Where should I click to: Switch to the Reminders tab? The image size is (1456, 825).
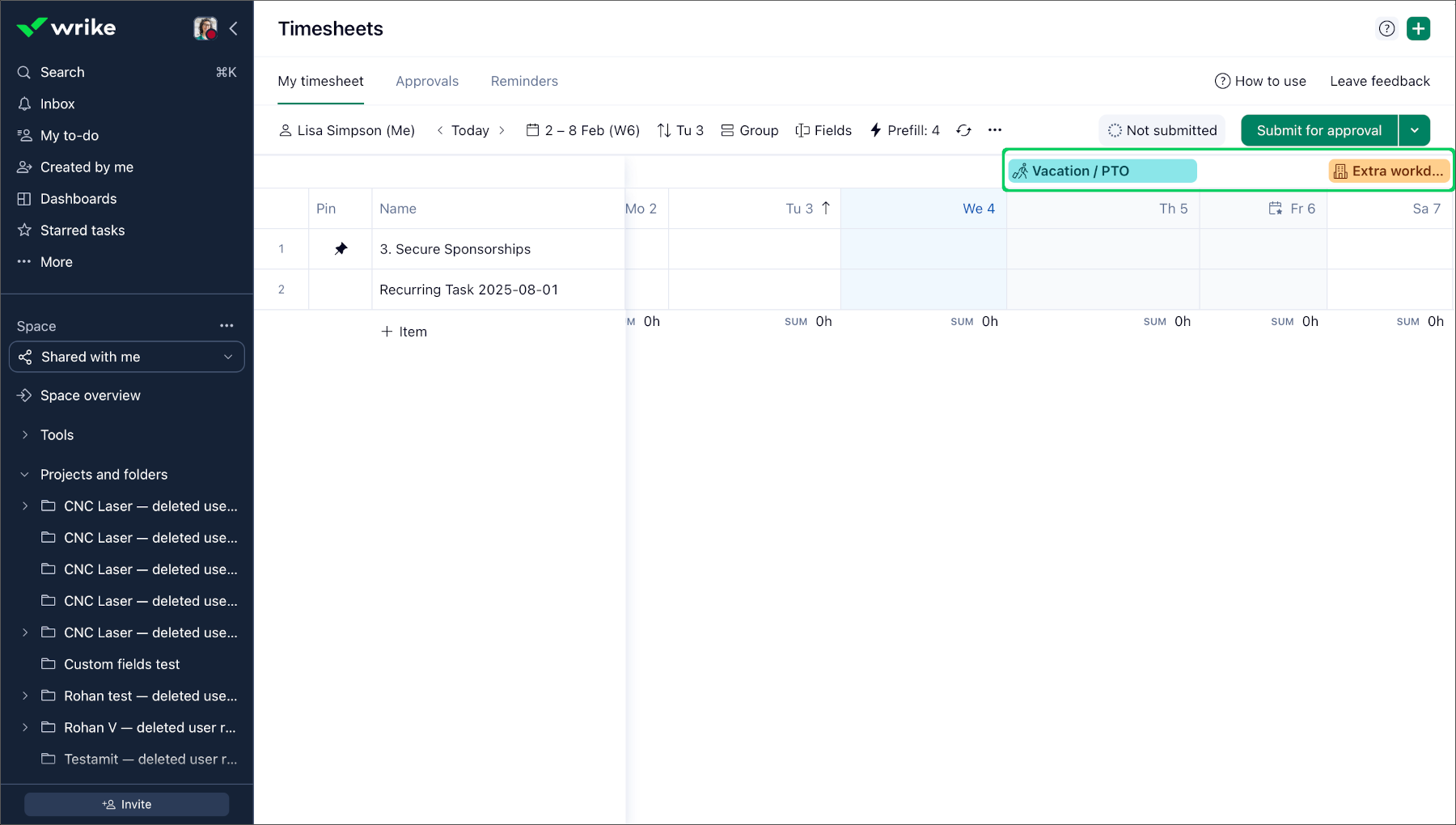[x=524, y=81]
